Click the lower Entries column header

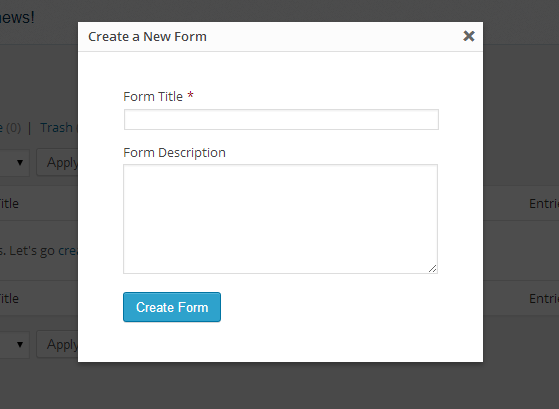pyautogui.click(x=544, y=298)
